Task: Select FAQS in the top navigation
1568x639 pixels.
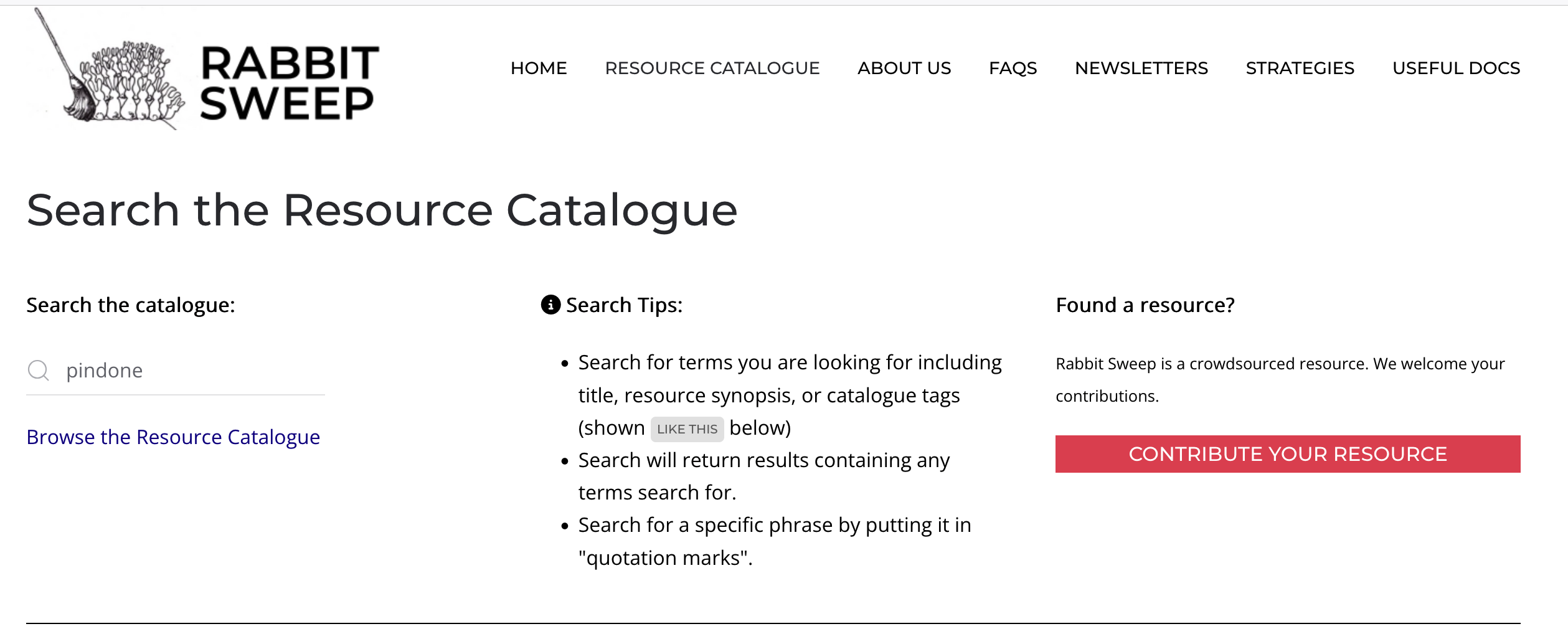Action: tap(1013, 68)
